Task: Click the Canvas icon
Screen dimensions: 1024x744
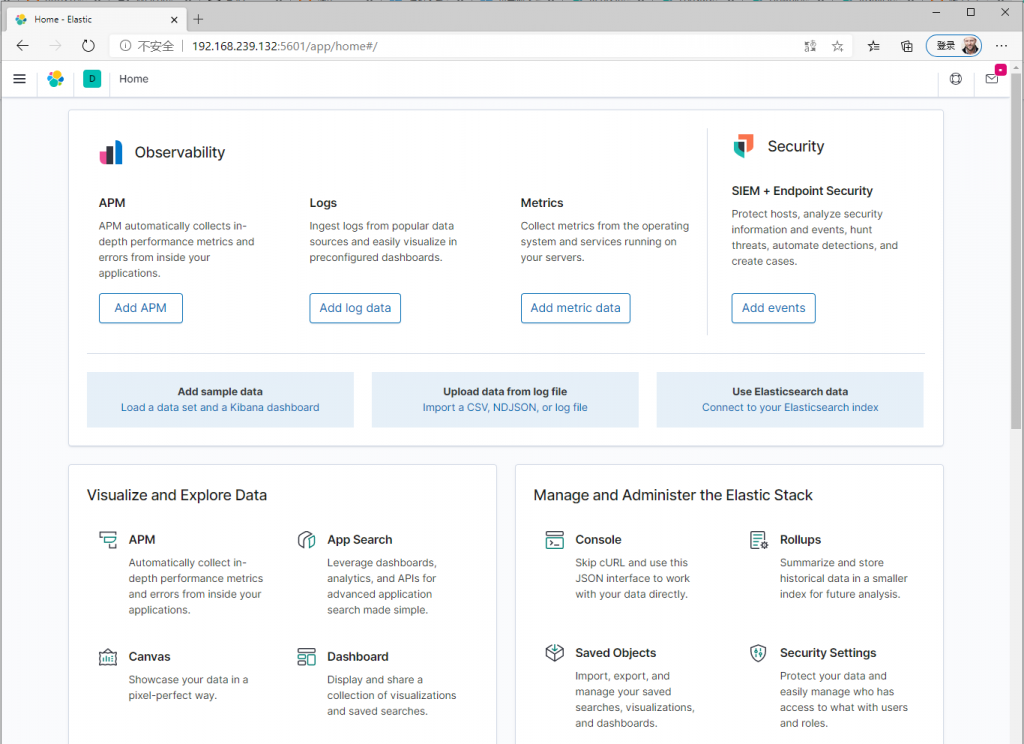Action: point(108,656)
